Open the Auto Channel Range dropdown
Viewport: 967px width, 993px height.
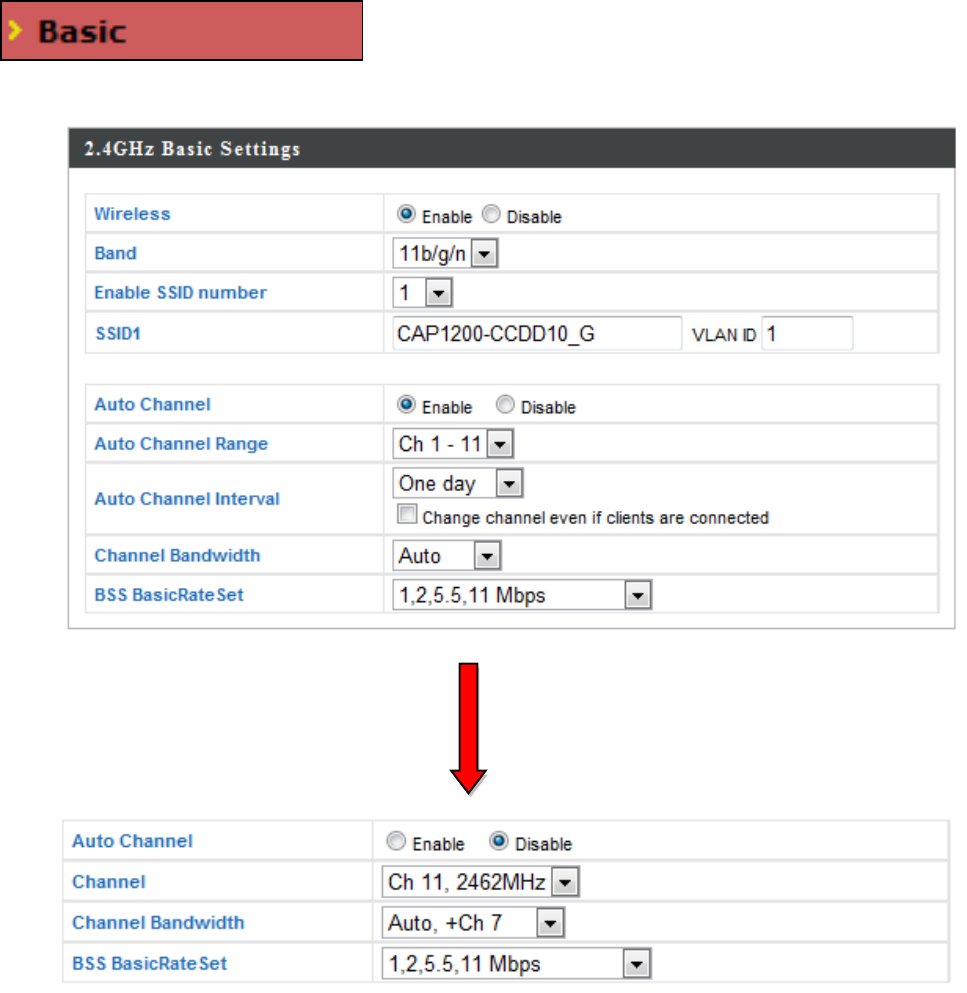453,443
